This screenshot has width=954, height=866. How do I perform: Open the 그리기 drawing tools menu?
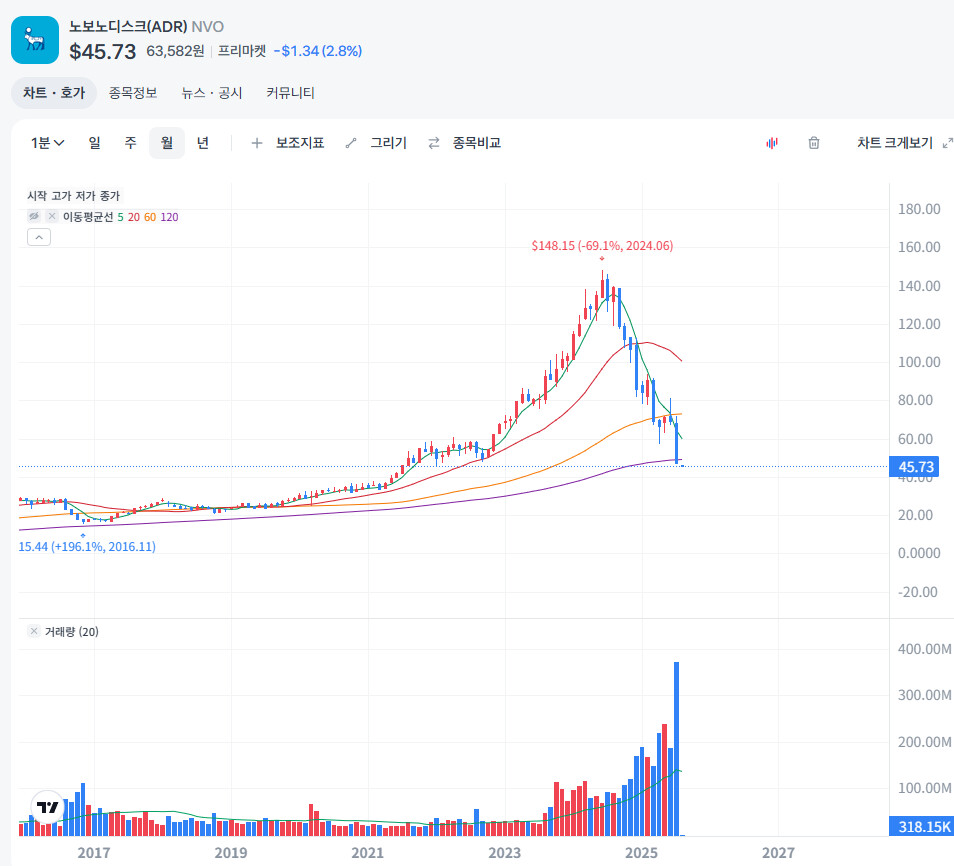[x=376, y=143]
